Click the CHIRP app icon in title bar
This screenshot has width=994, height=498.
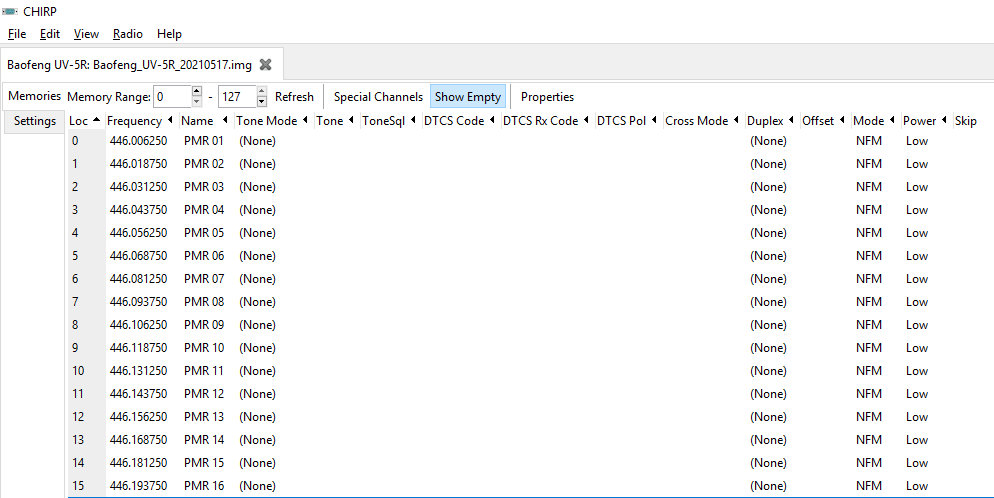click(10, 11)
